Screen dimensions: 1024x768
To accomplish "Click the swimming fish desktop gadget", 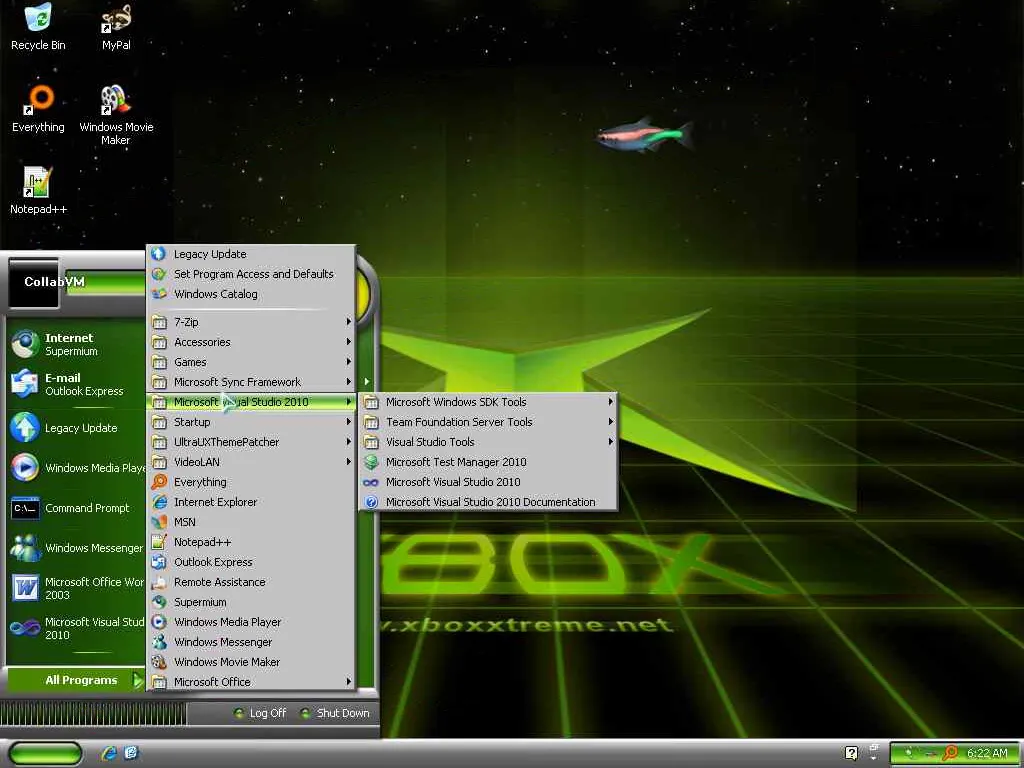I will tap(645, 135).
